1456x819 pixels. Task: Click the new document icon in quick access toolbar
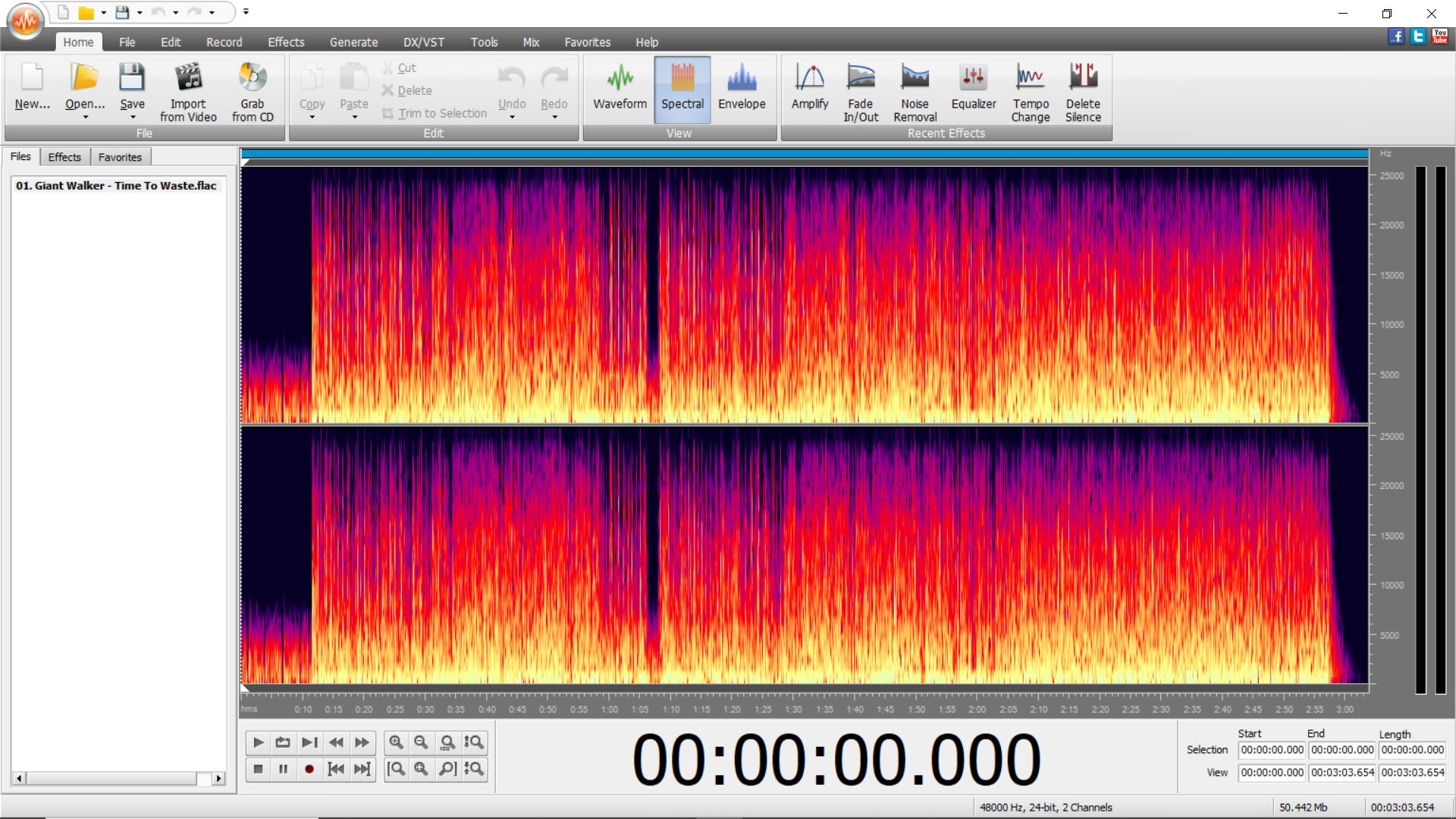pos(64,12)
